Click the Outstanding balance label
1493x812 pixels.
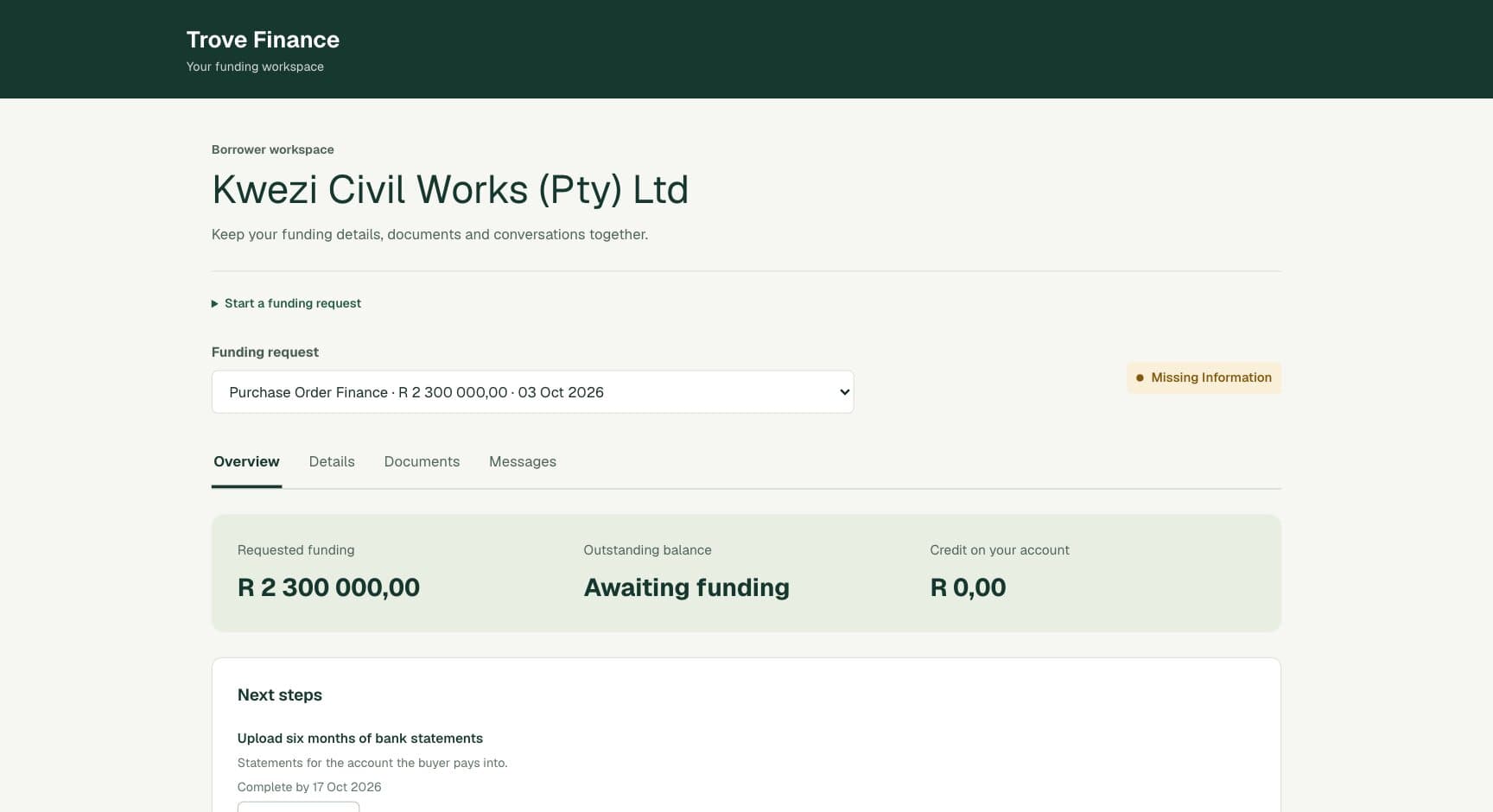click(647, 550)
